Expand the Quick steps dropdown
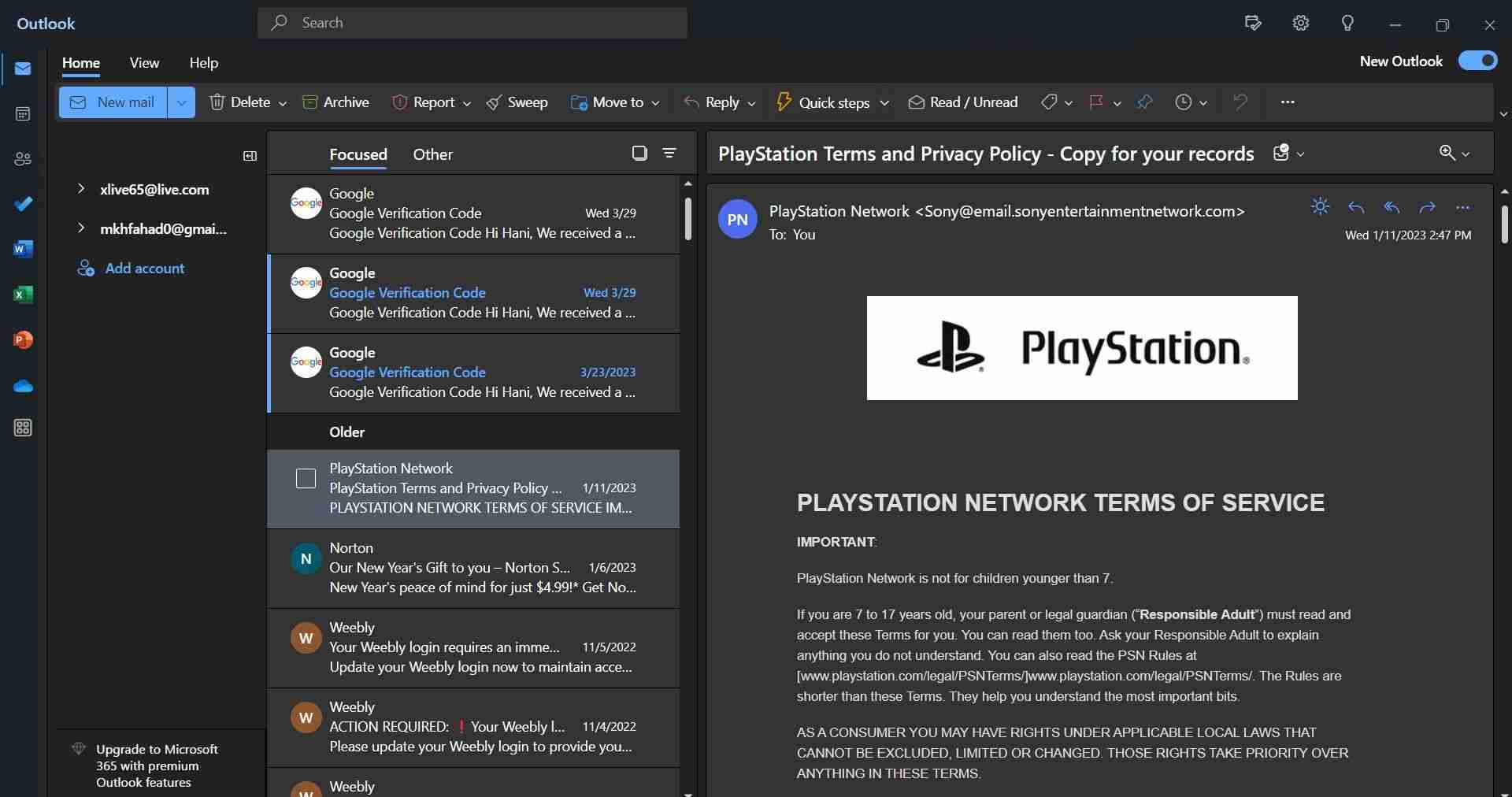This screenshot has height=797, width=1512. [x=884, y=103]
